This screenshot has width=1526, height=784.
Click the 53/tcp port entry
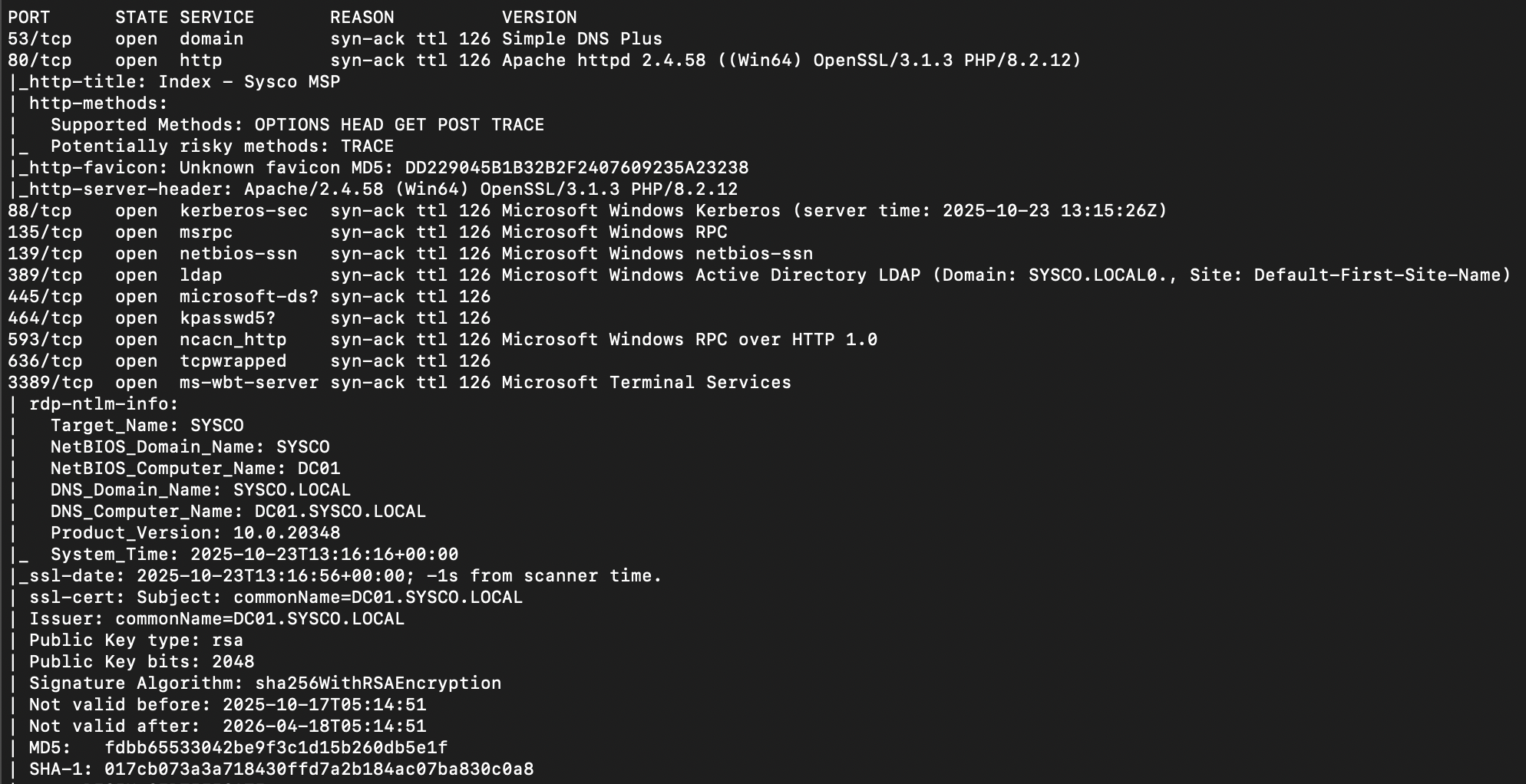tap(40, 38)
